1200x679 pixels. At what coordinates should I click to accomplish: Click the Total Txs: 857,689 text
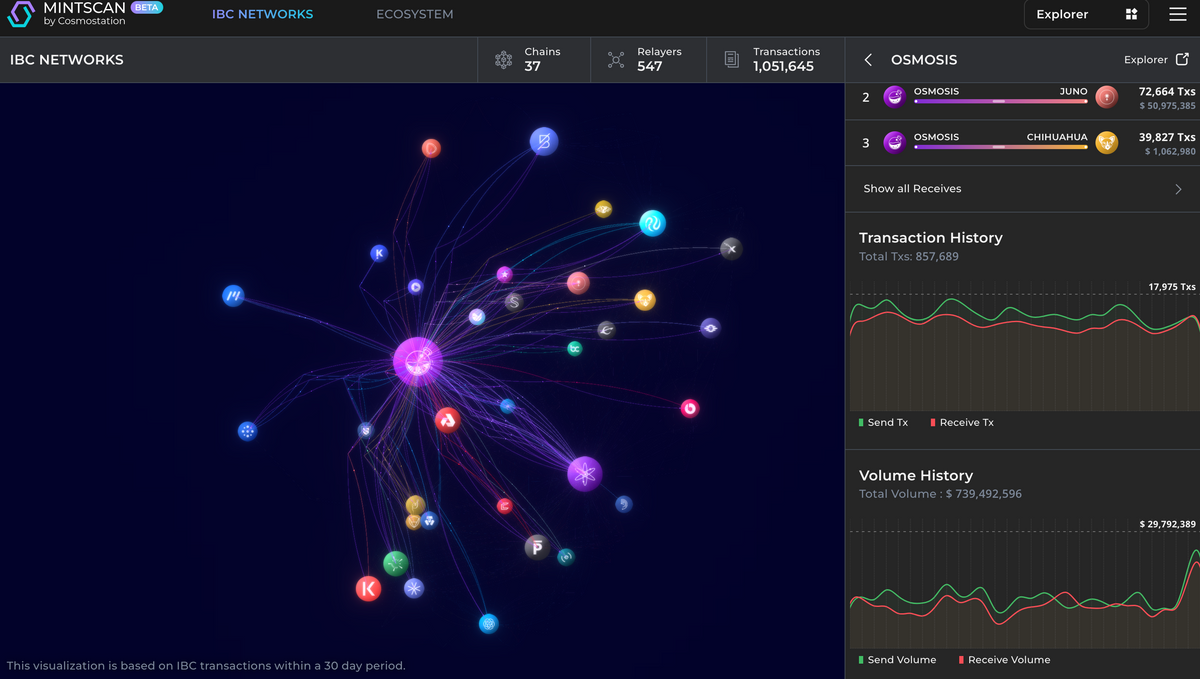[909, 257]
